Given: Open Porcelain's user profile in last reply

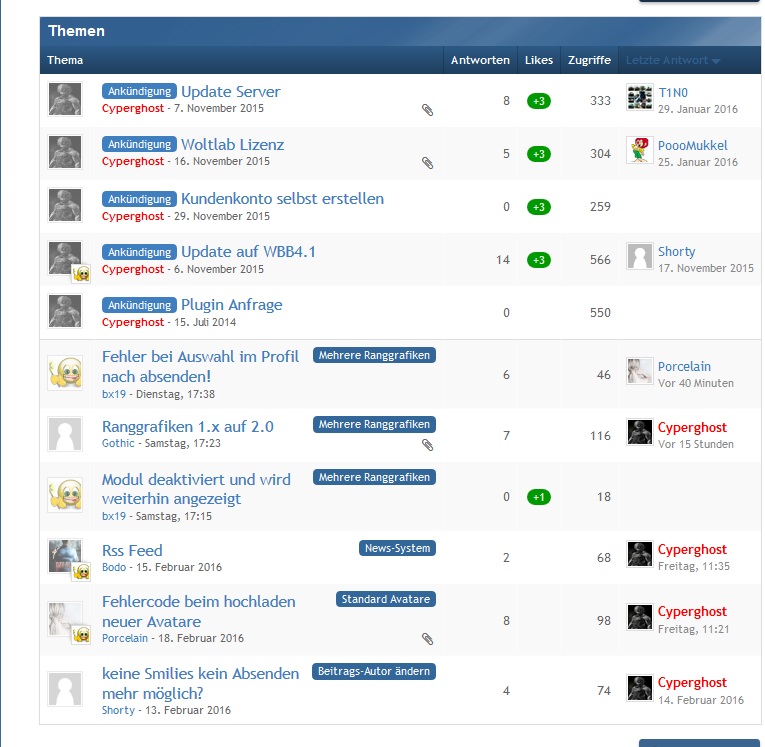Looking at the screenshot, I should tap(684, 367).
